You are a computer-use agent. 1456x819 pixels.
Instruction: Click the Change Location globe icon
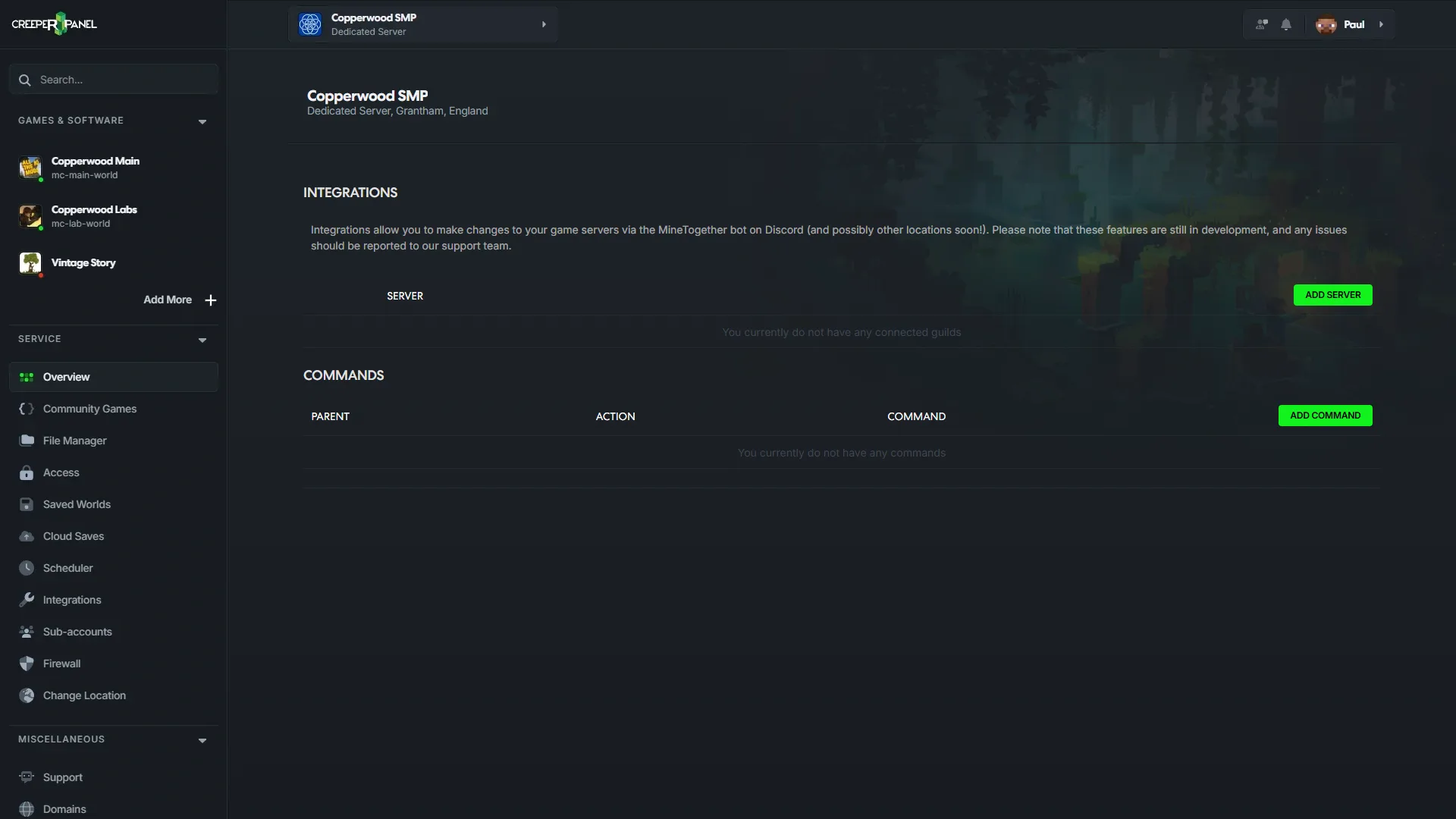27,695
